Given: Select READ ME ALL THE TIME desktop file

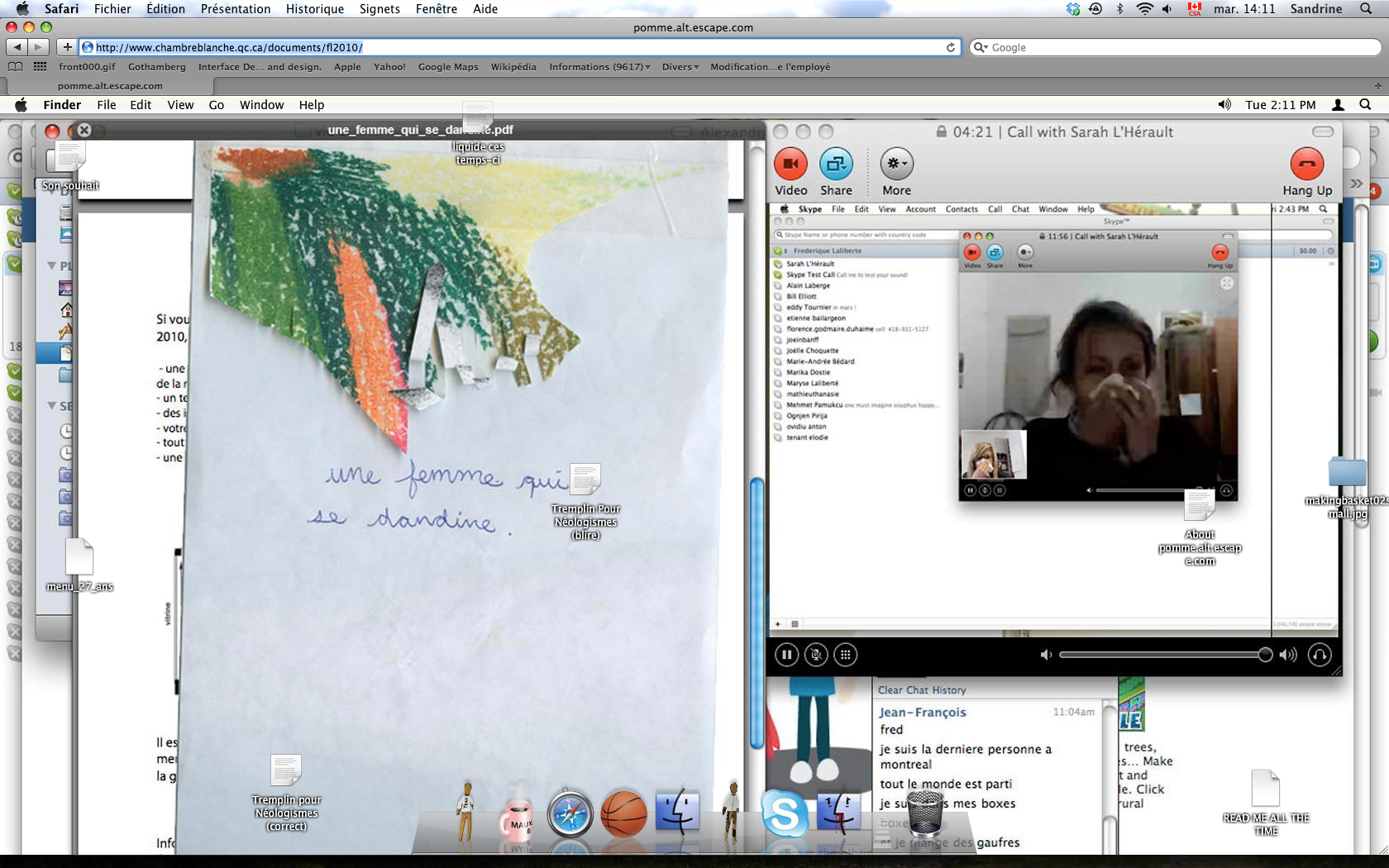Looking at the screenshot, I should [x=1266, y=802].
